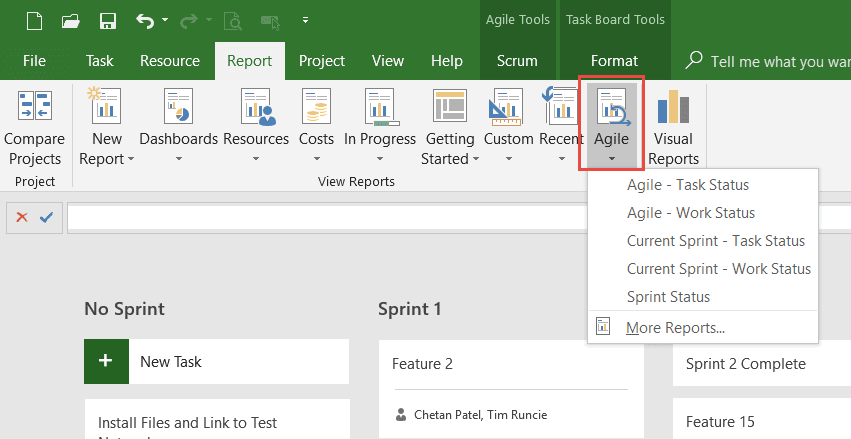Expand the Getting Started dropdown arrow

[476, 159]
